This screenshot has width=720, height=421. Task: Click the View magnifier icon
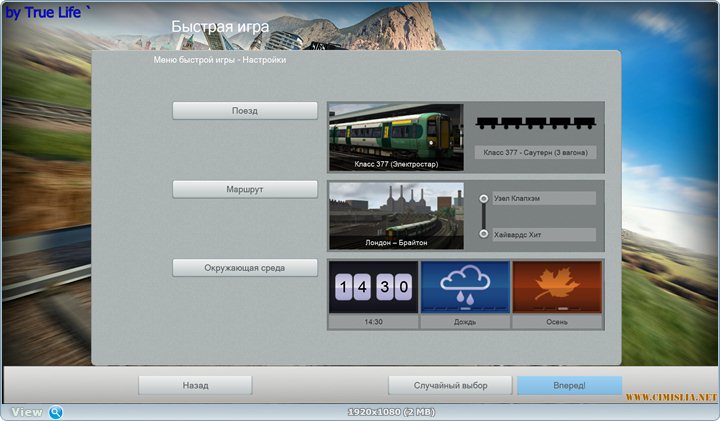click(56, 412)
